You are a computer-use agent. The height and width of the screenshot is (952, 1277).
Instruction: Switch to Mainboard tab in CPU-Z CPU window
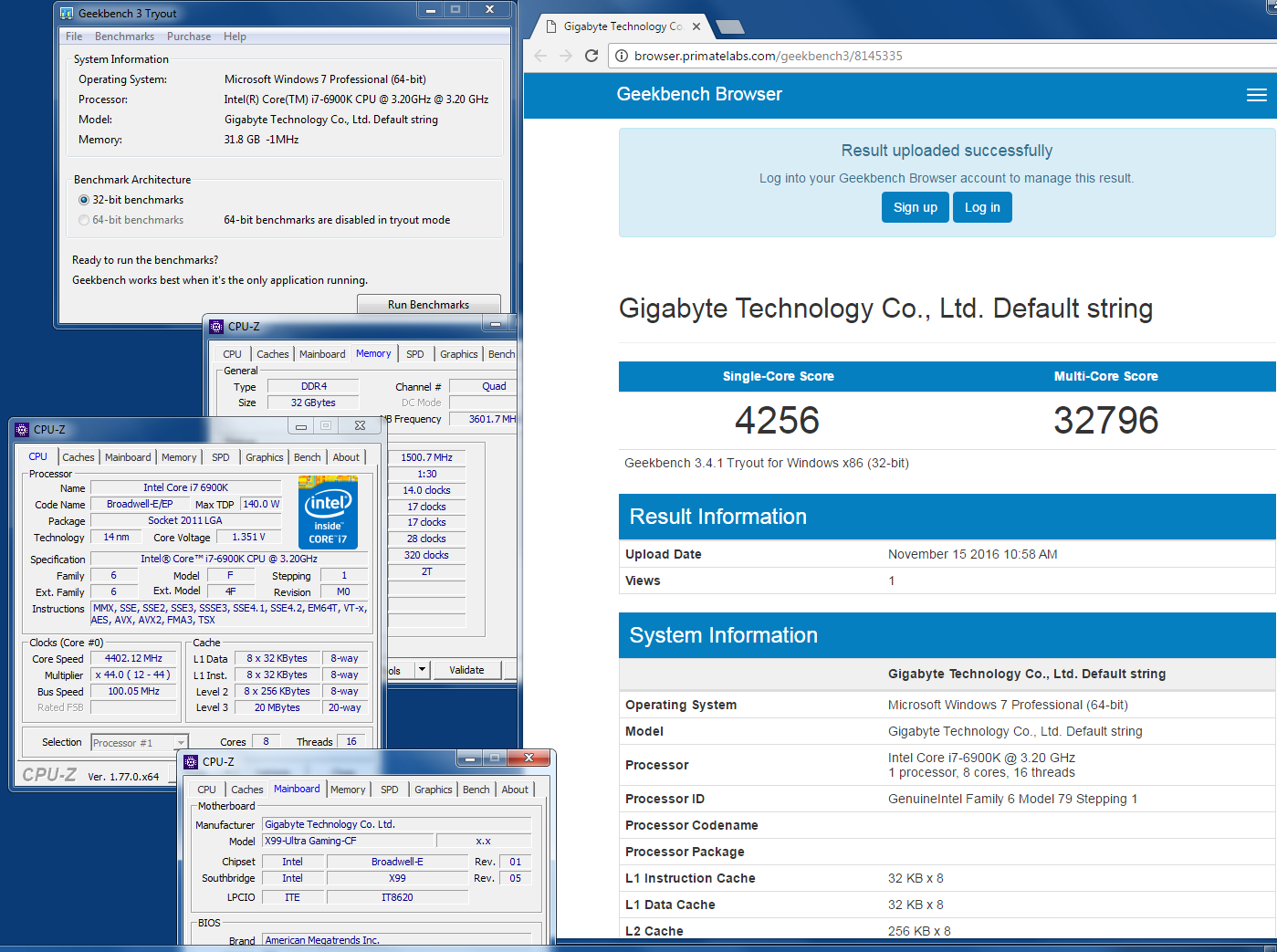[x=128, y=457]
